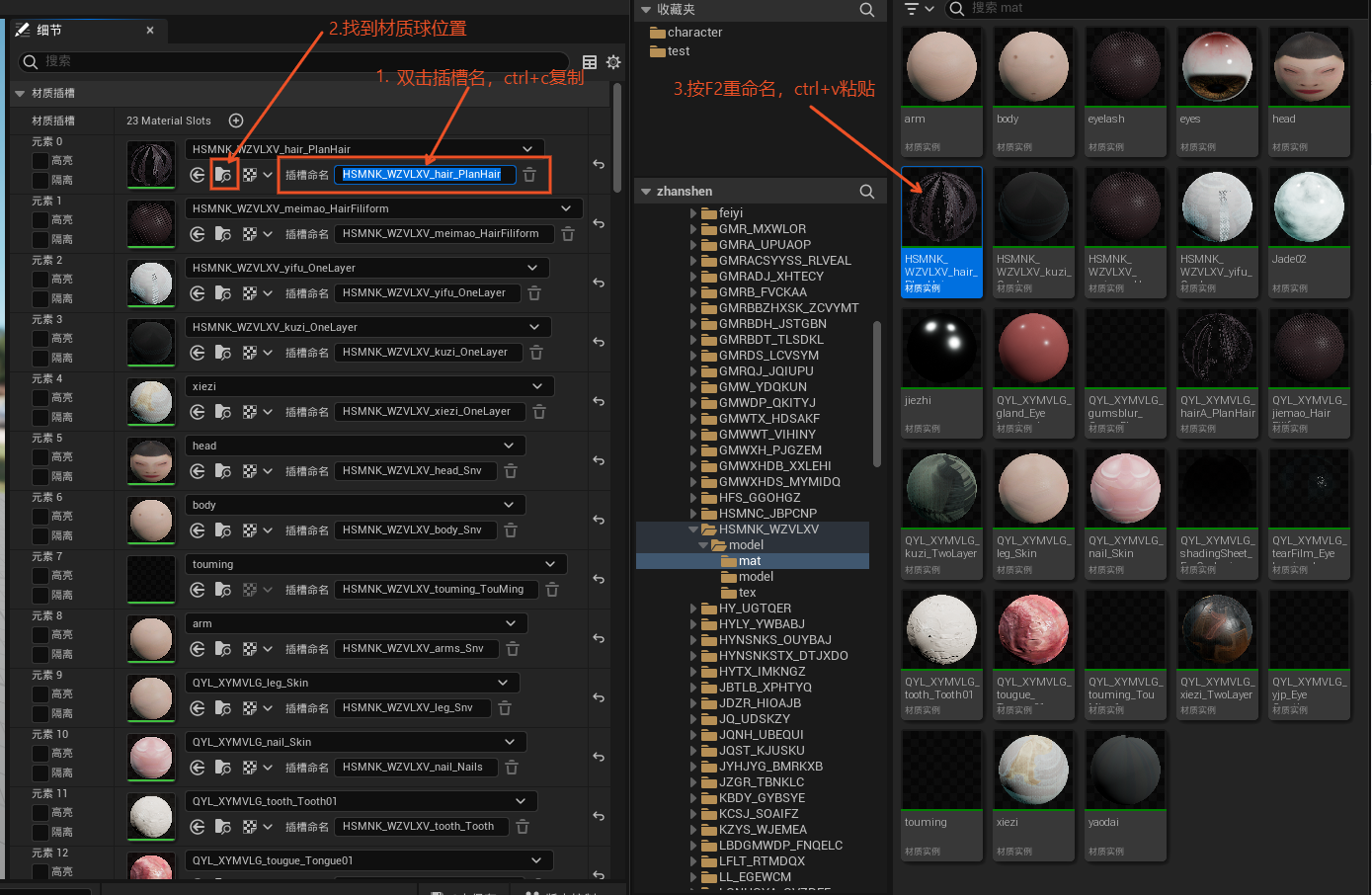Use selected asset for element 2 yifu material
The width and height of the screenshot is (1372, 895).
click(x=198, y=293)
